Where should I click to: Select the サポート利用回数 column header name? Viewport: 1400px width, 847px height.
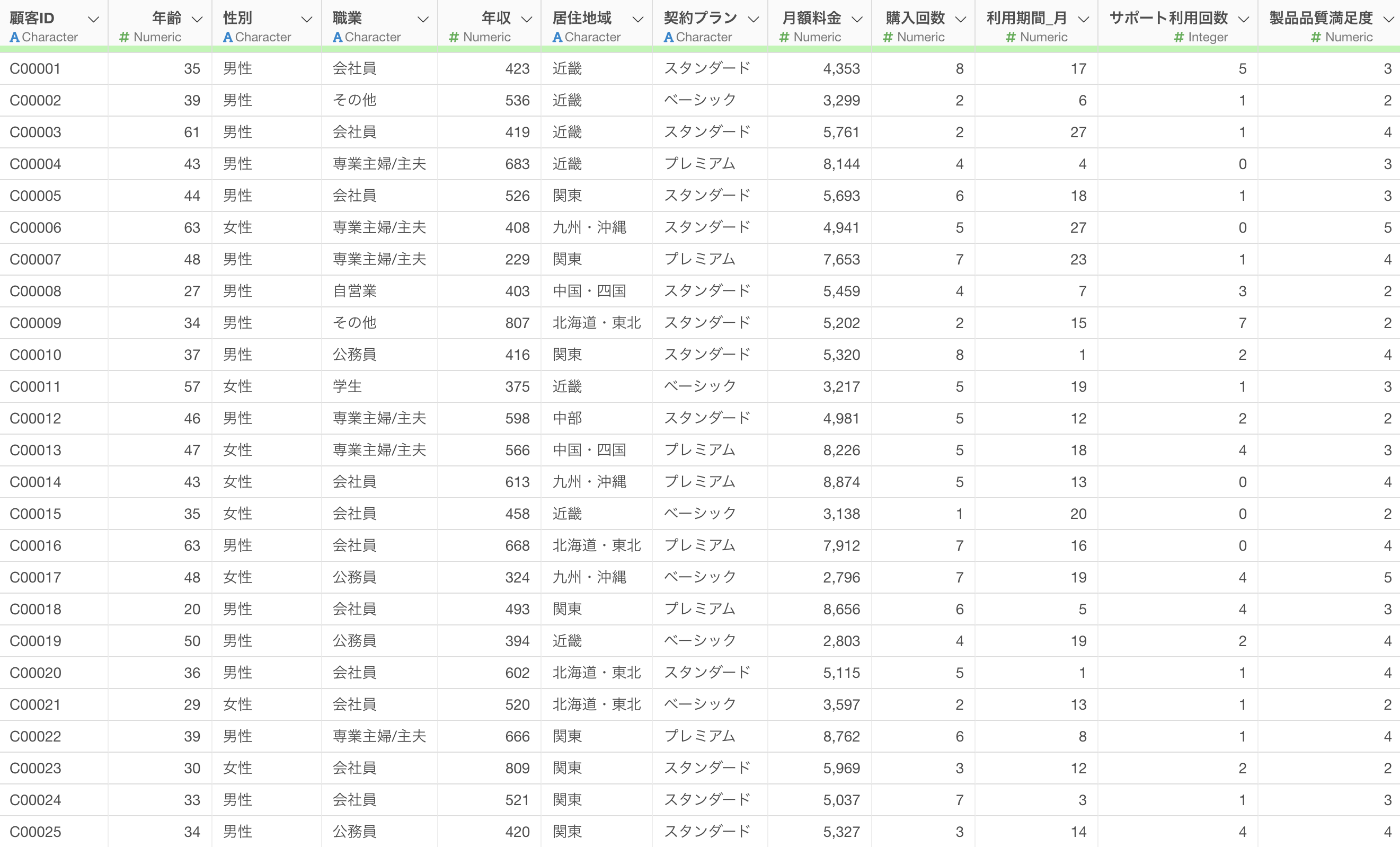coord(1168,18)
